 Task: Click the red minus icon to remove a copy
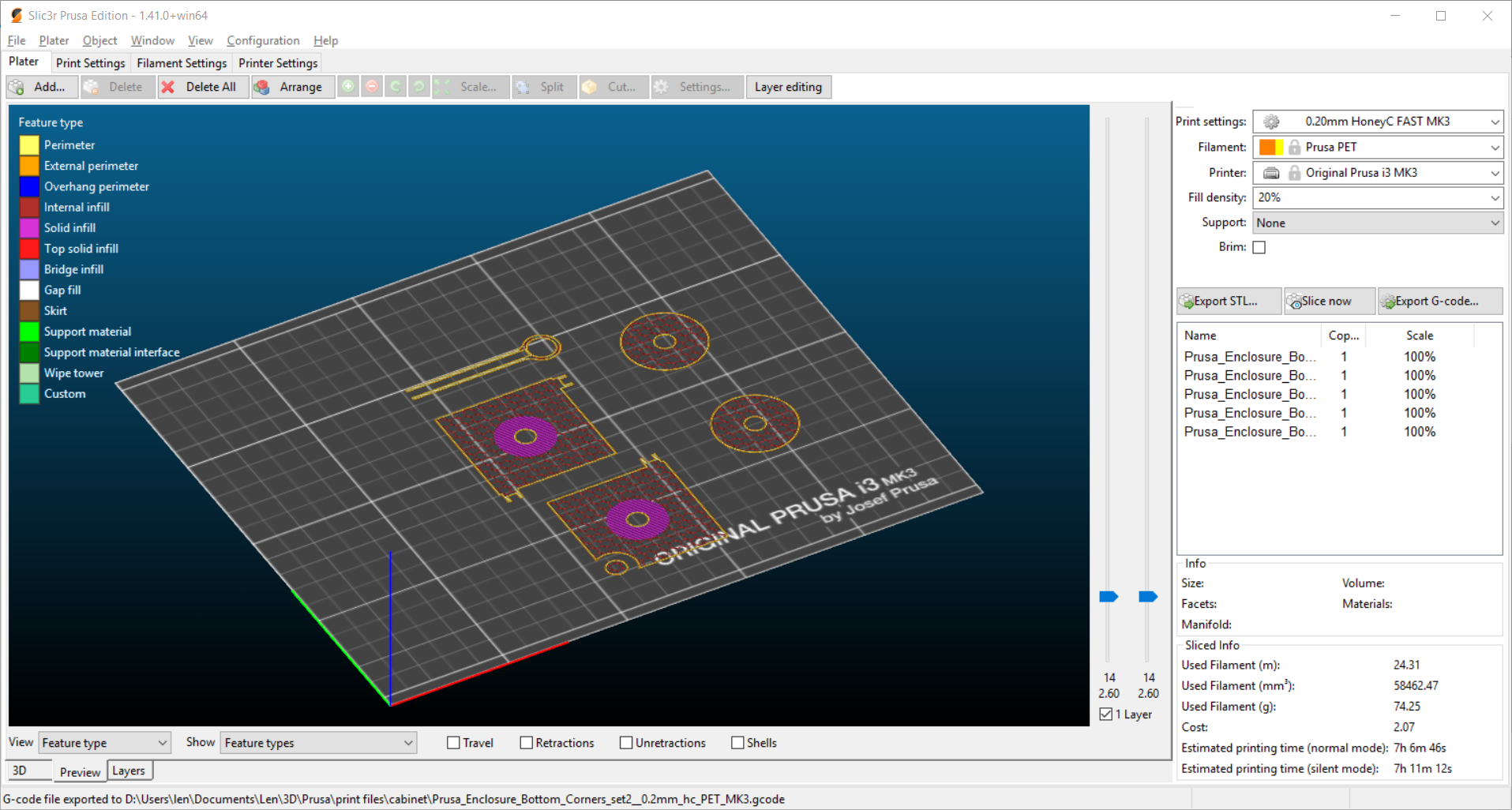point(372,87)
